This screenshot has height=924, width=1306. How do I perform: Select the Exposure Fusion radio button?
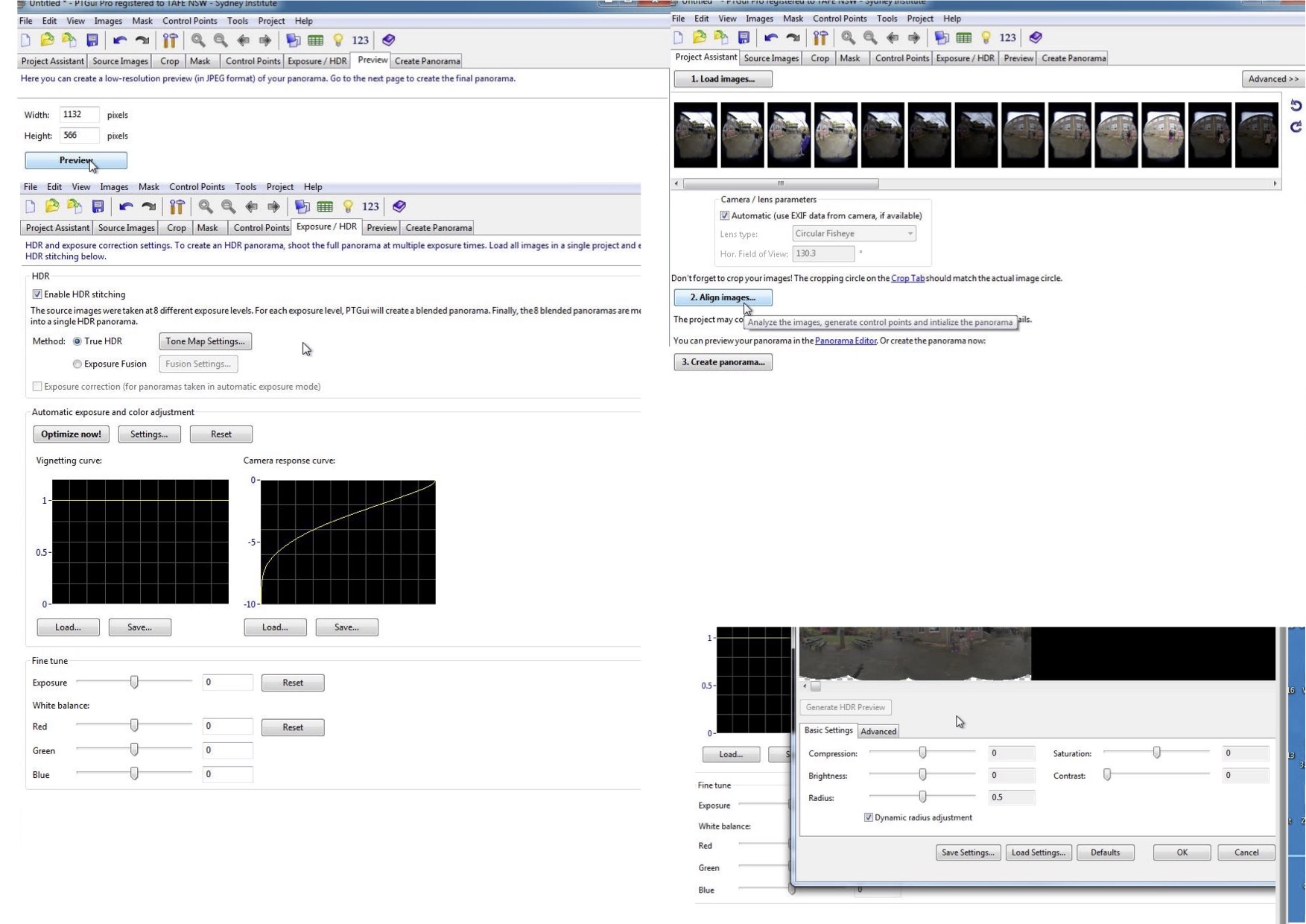77,364
